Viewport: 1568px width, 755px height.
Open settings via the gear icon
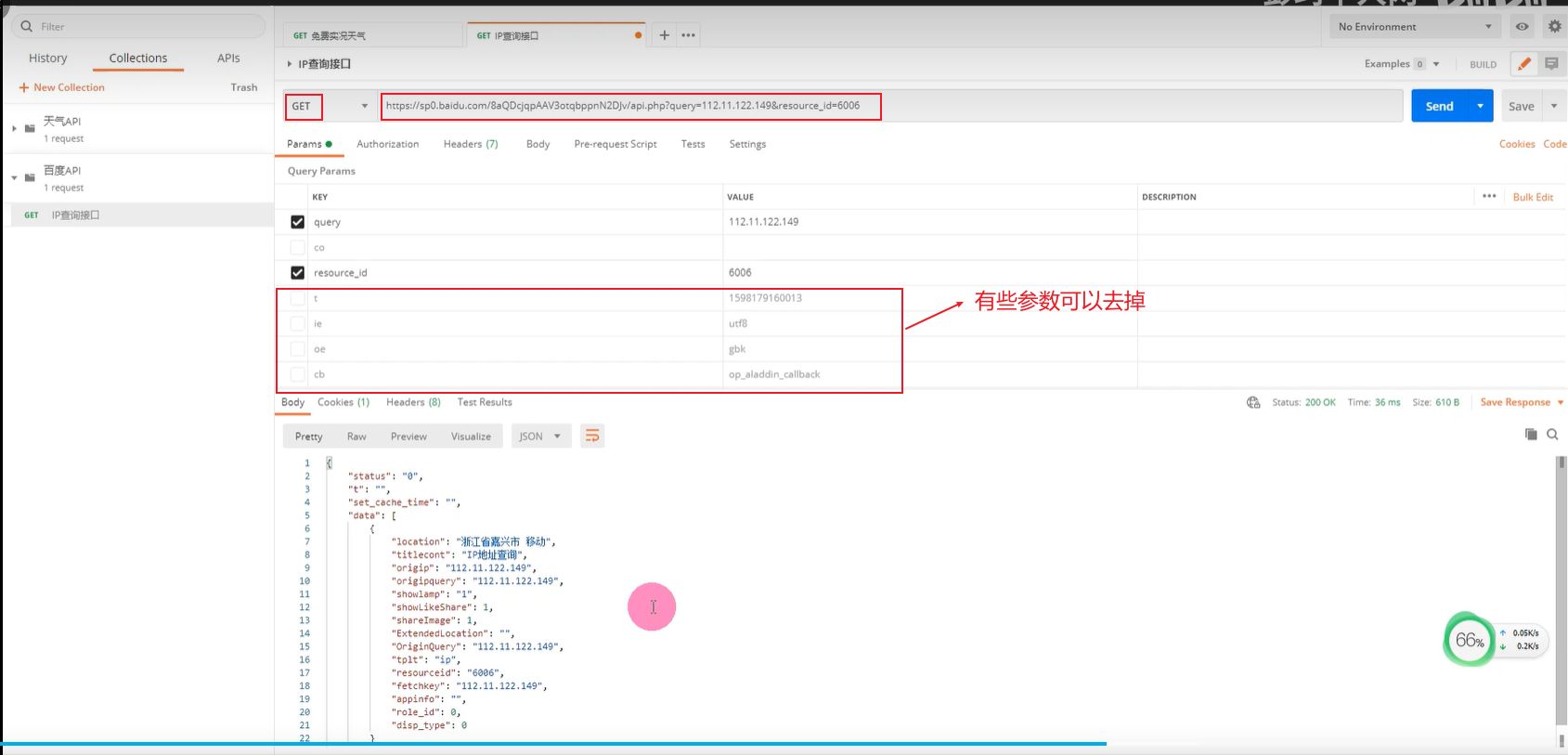tap(1554, 27)
